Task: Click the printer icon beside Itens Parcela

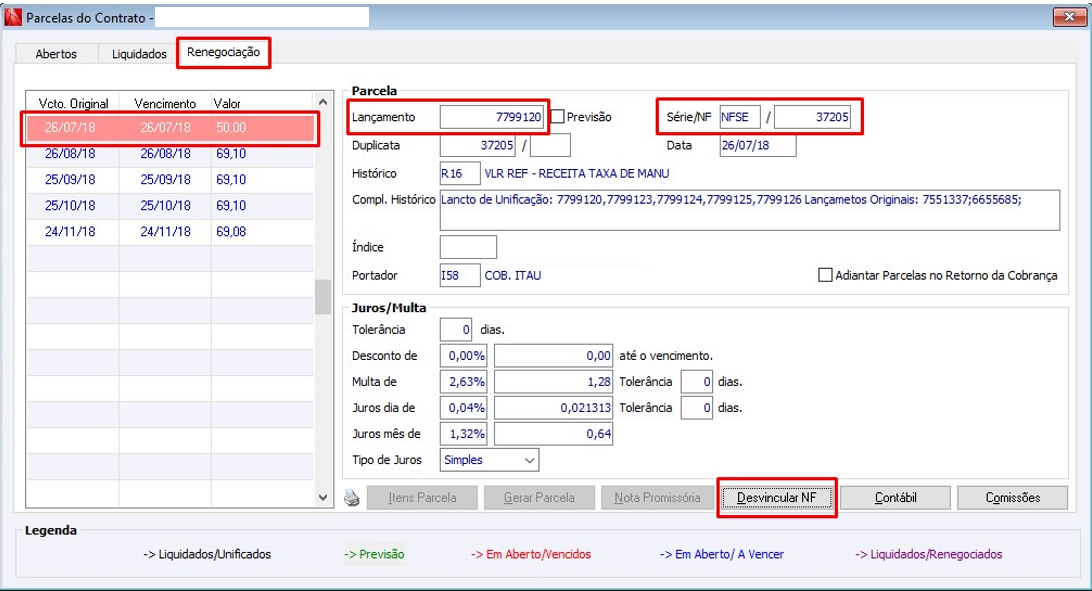Action: coord(352,498)
